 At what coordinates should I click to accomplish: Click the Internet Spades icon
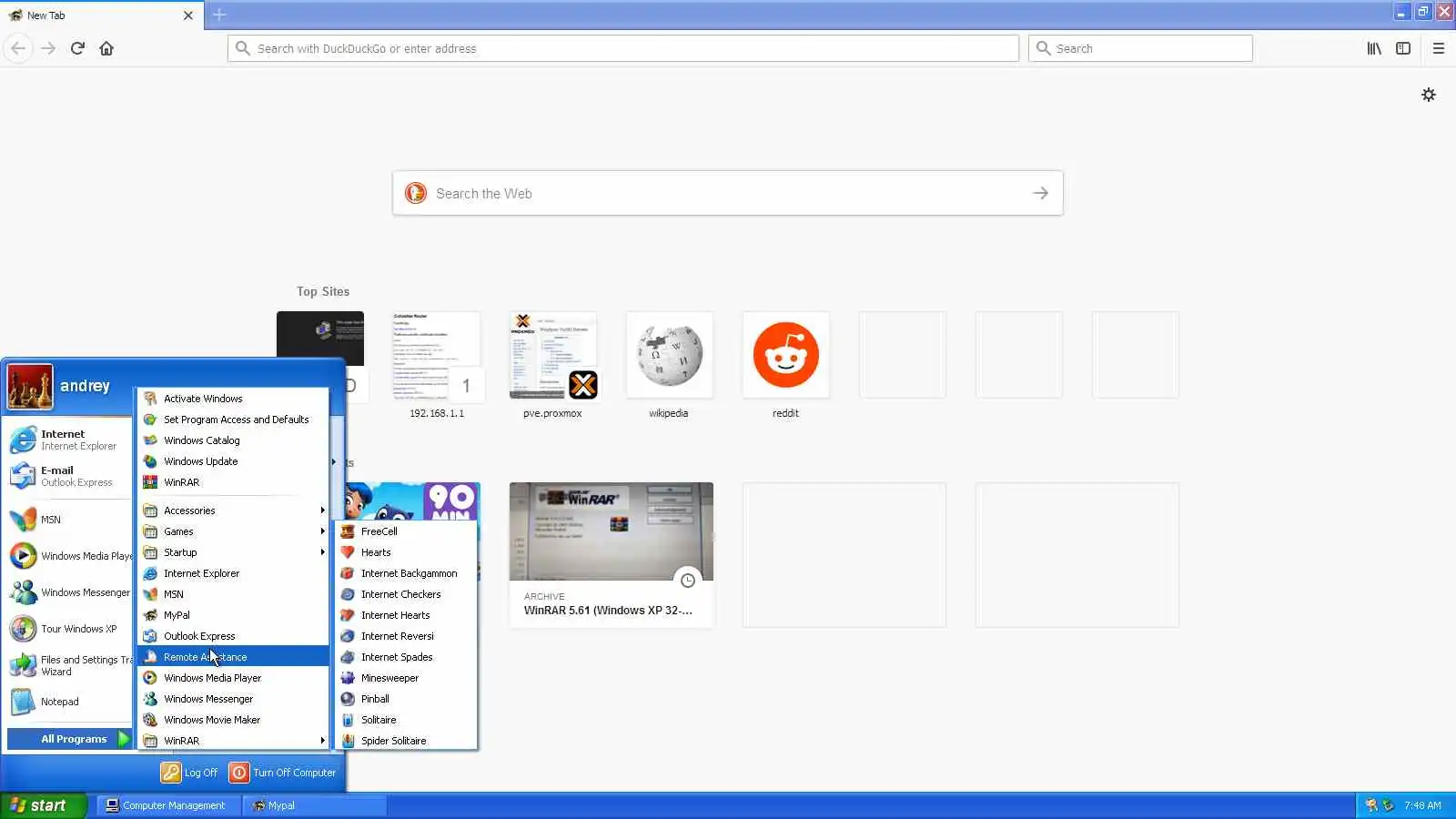click(347, 657)
